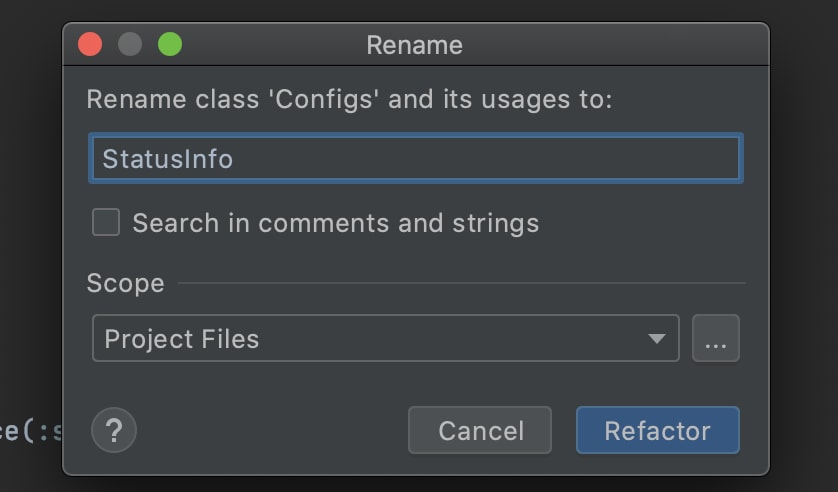Enable Search in comments and strings checkbox

106,222
